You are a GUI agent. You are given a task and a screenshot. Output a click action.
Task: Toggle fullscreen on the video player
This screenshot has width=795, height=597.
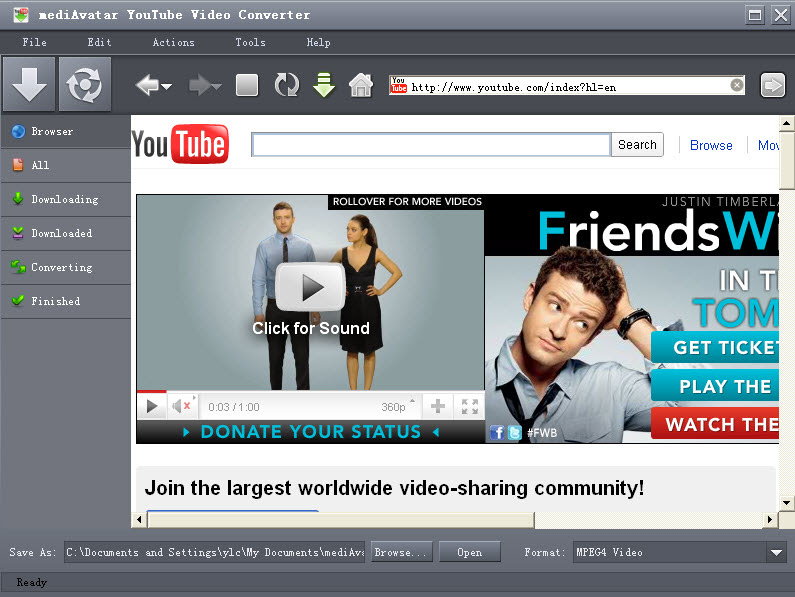(x=469, y=406)
